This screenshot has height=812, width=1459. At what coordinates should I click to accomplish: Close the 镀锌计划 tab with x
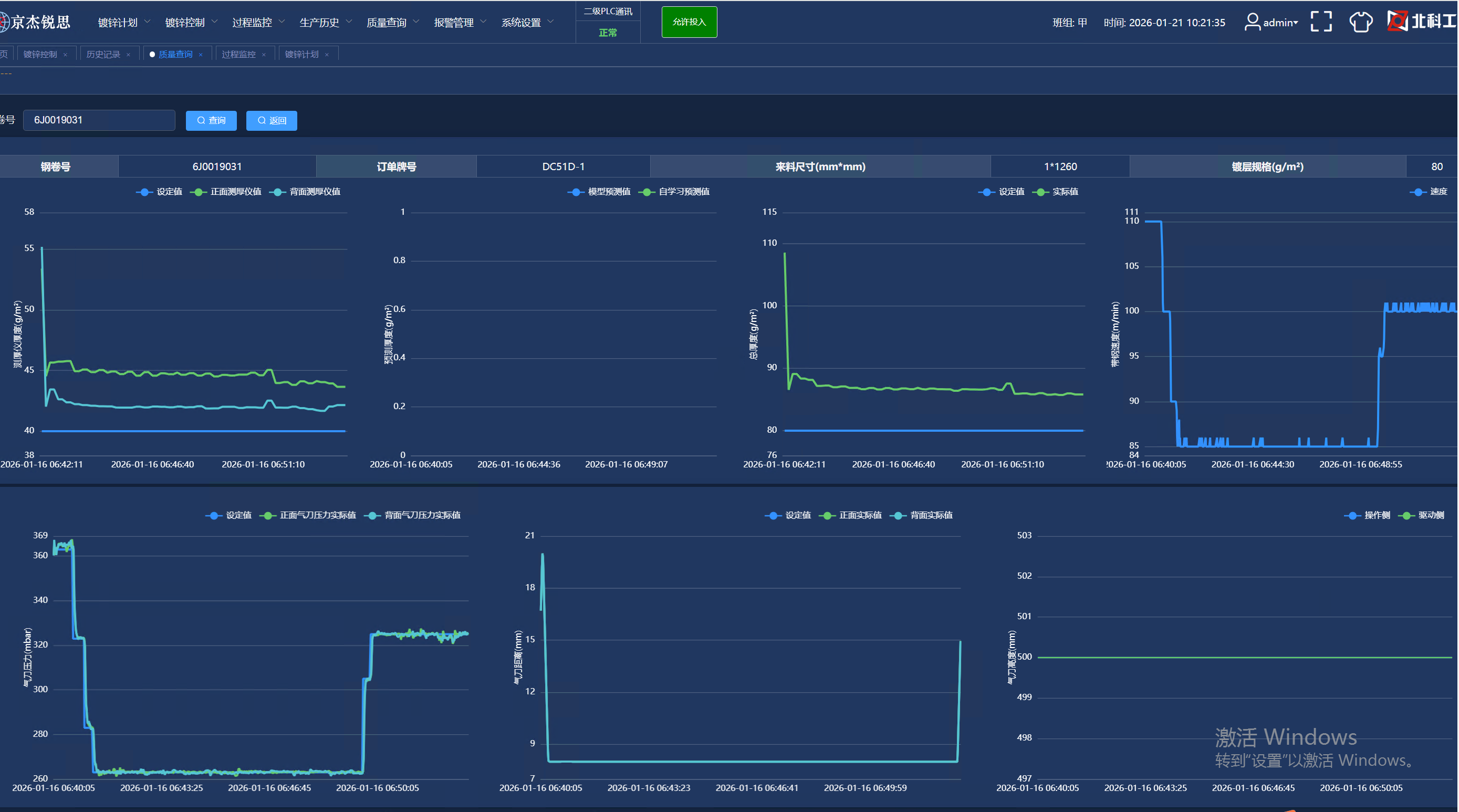327,55
